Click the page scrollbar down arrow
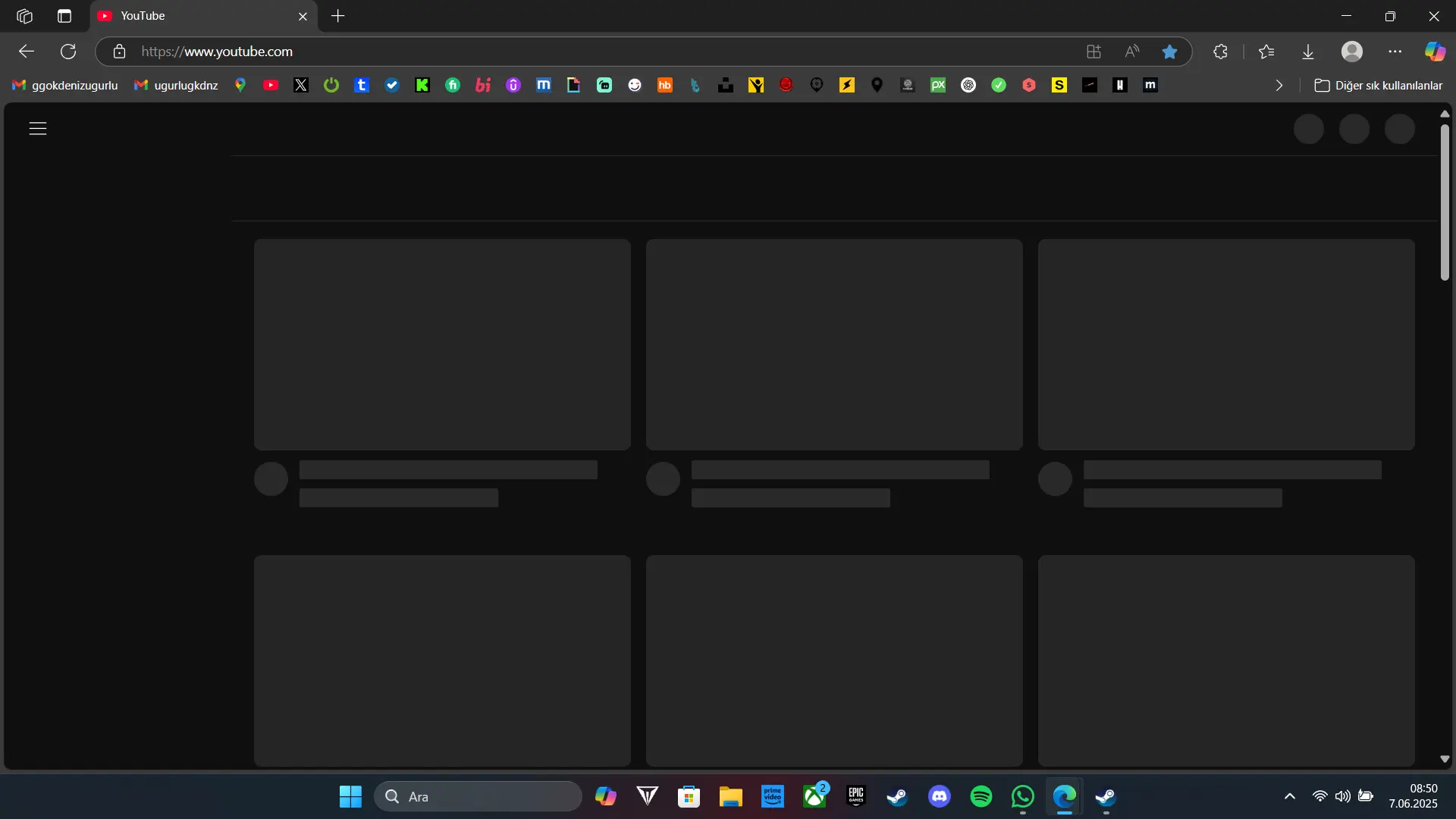The height and width of the screenshot is (819, 1456). coord(1445,759)
